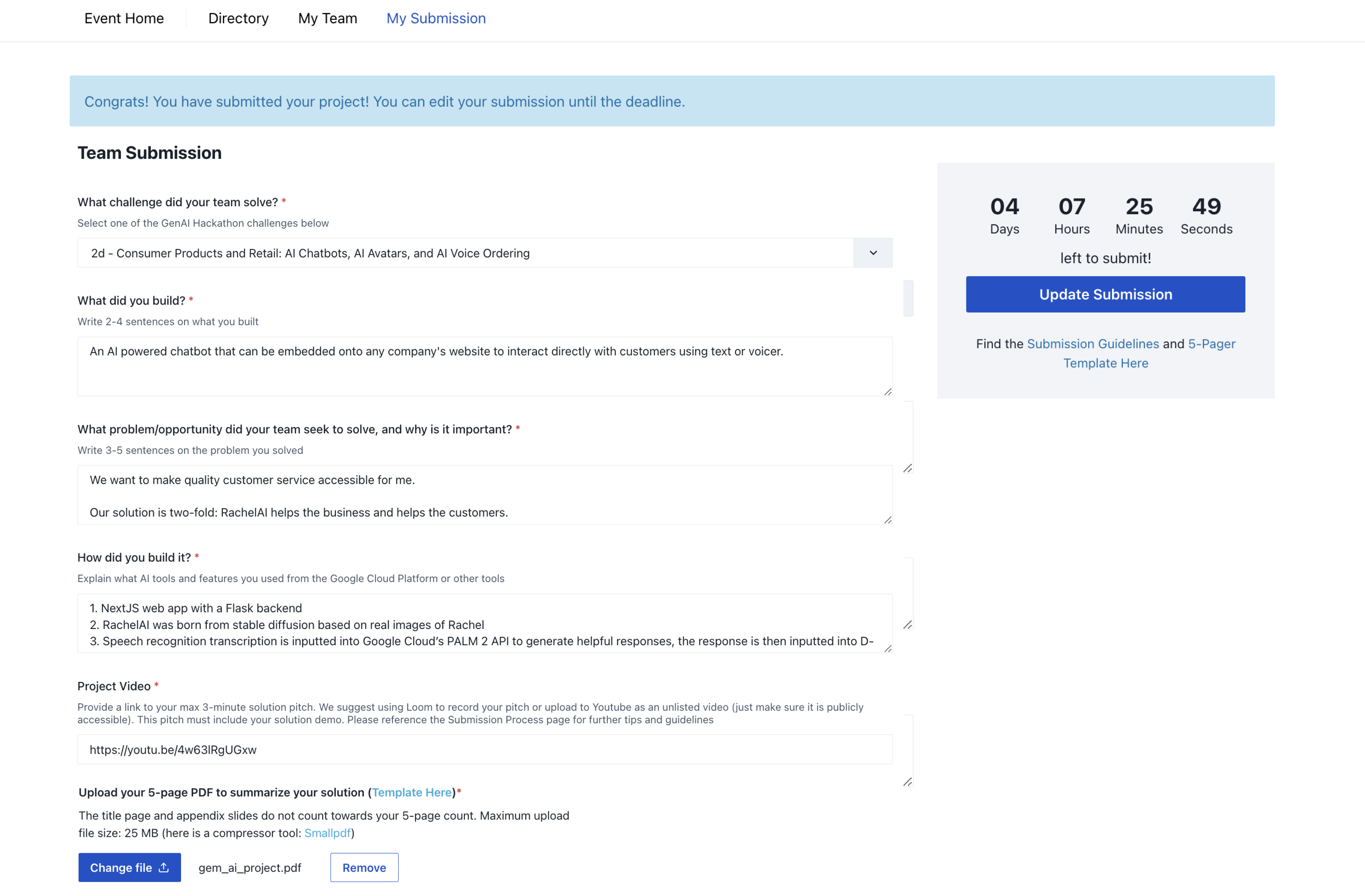Viewport: 1365px width, 896px height.
Task: Open the Submission Guidelines link
Action: [x=1092, y=343]
